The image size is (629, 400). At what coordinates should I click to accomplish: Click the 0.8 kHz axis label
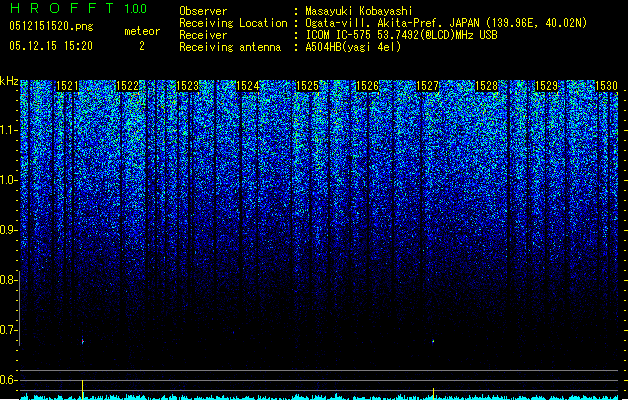pyautogui.click(x=8, y=280)
